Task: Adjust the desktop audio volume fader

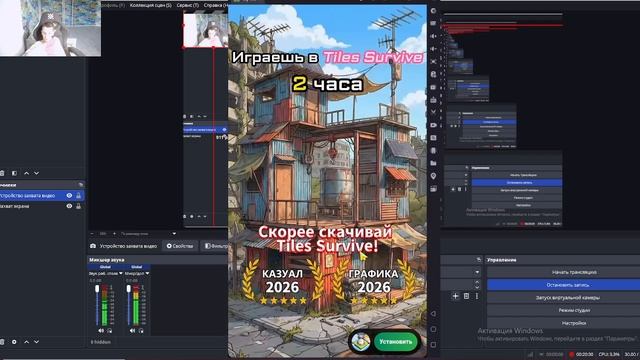Action: click(x=97, y=289)
